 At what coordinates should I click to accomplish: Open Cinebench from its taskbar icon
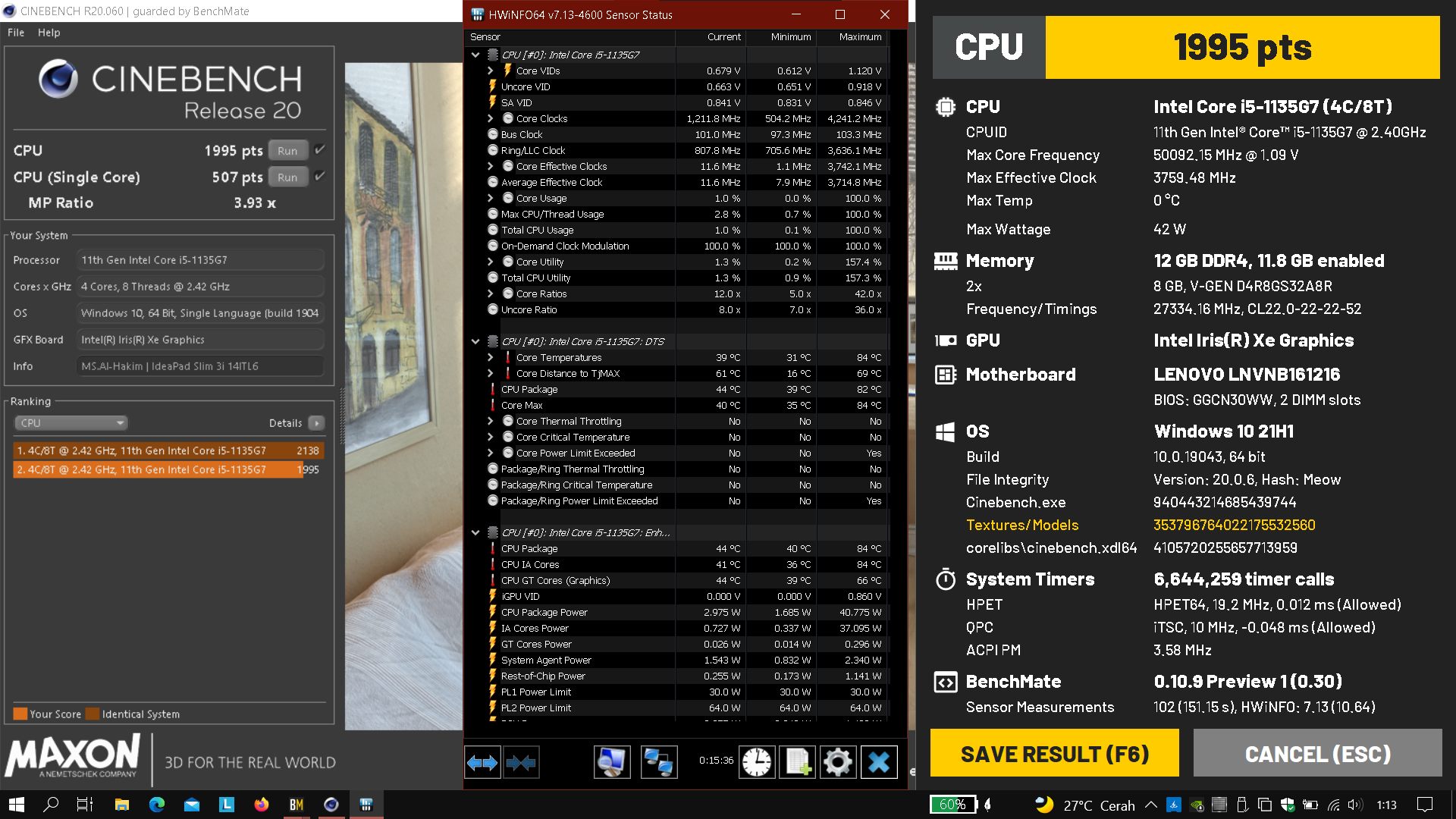(x=331, y=805)
